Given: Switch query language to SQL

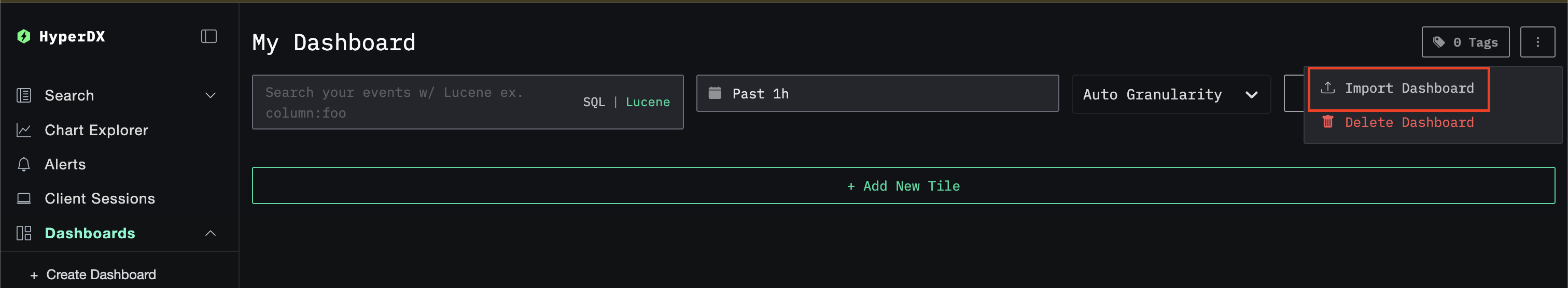Looking at the screenshot, I should point(594,102).
